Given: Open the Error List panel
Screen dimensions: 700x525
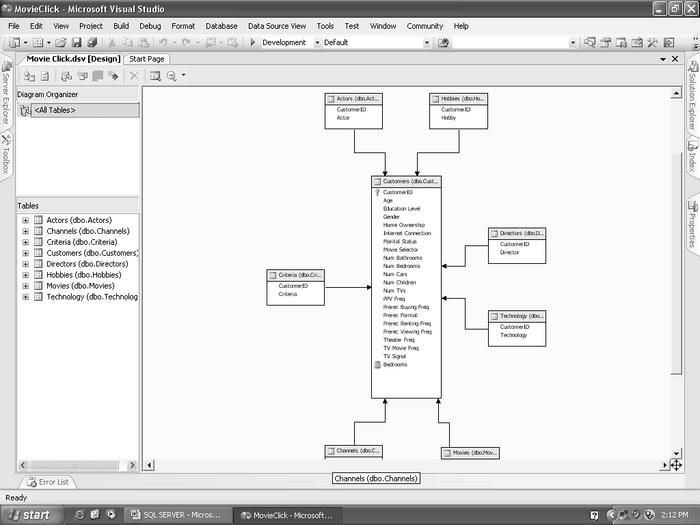Looking at the screenshot, I should click(48, 482).
